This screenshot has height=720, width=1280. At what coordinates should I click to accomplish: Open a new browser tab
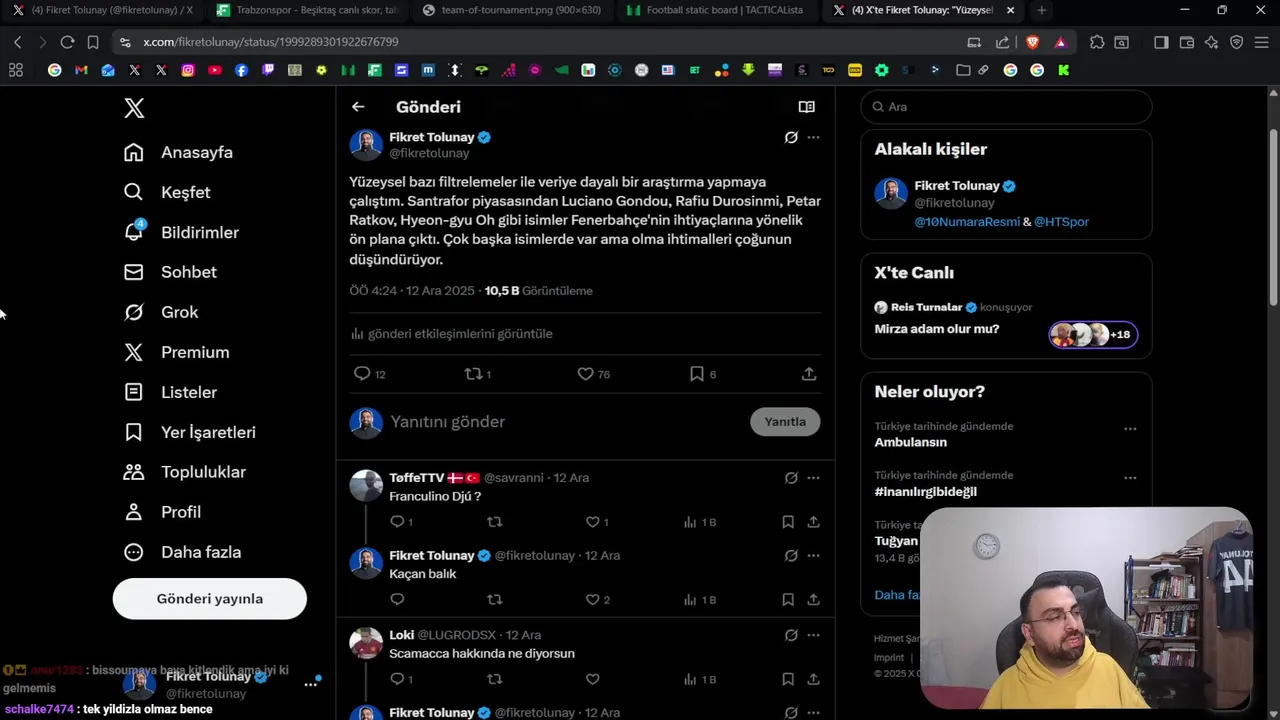[1041, 10]
